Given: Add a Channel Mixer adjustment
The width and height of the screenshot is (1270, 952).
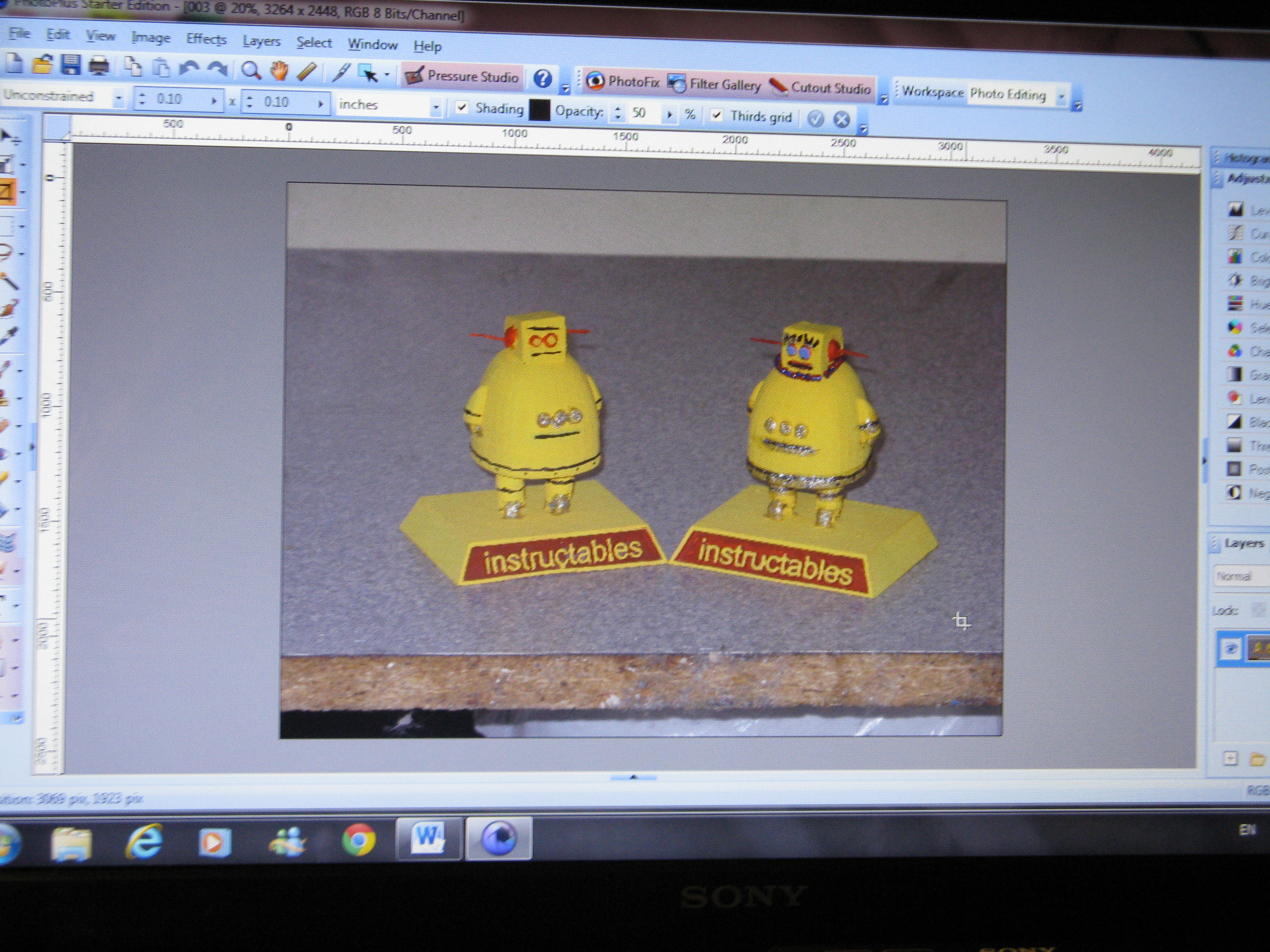Looking at the screenshot, I should [1235, 351].
